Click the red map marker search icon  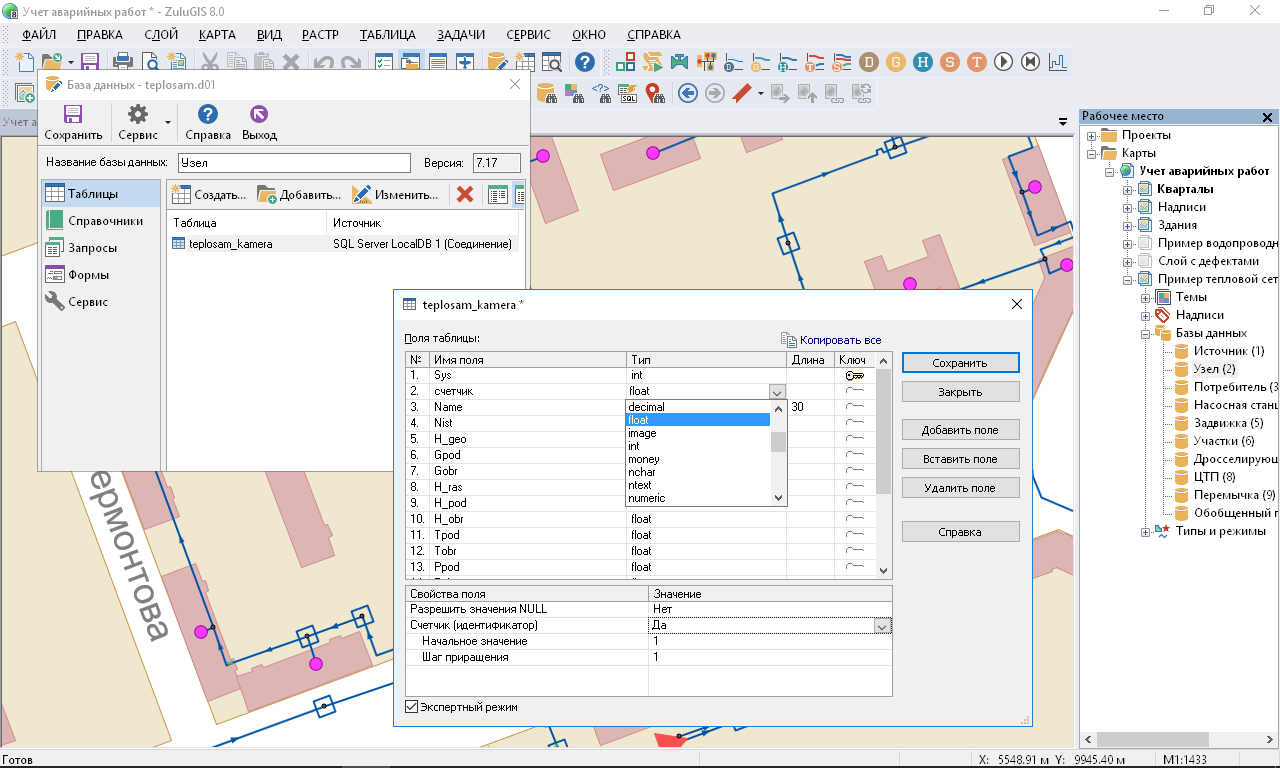[655, 93]
